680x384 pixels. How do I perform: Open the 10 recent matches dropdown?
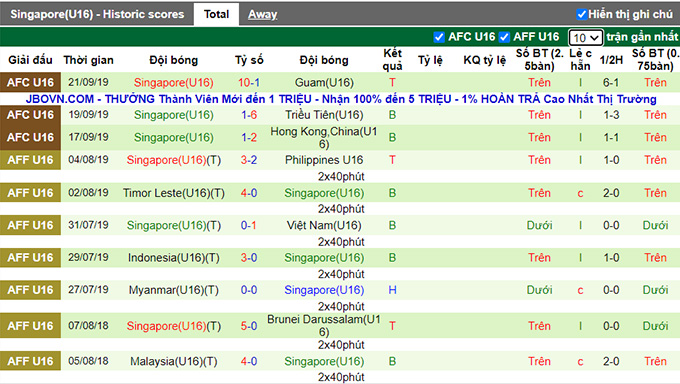[585, 38]
